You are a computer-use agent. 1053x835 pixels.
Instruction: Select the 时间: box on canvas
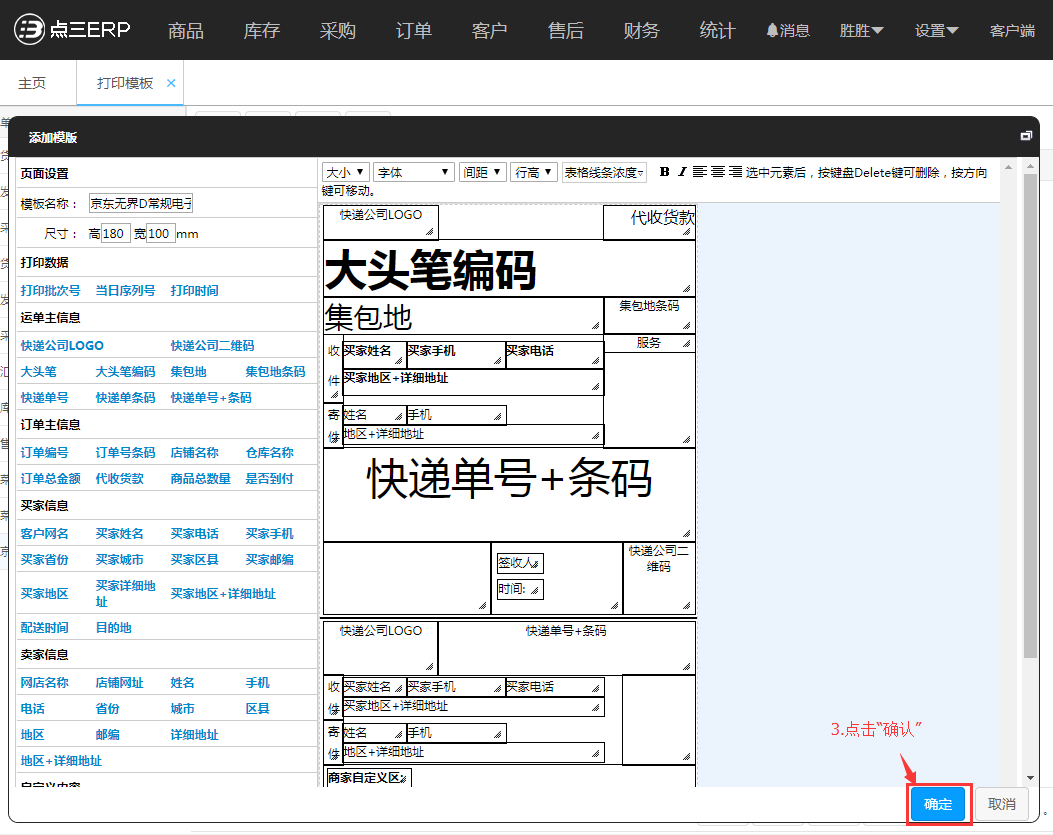click(520, 589)
